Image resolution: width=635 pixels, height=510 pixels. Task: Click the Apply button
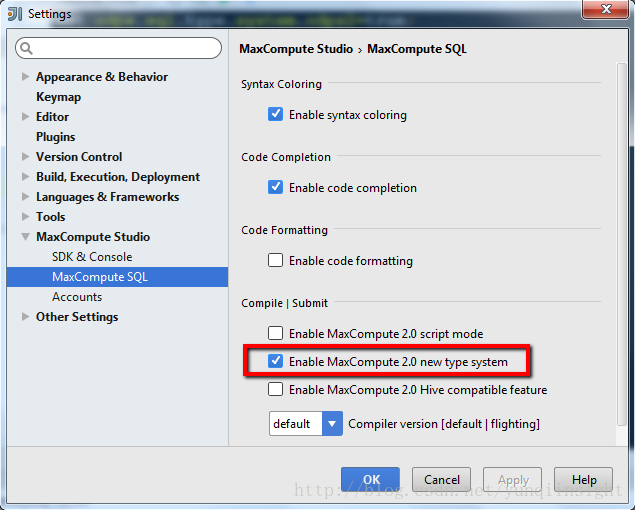click(512, 480)
